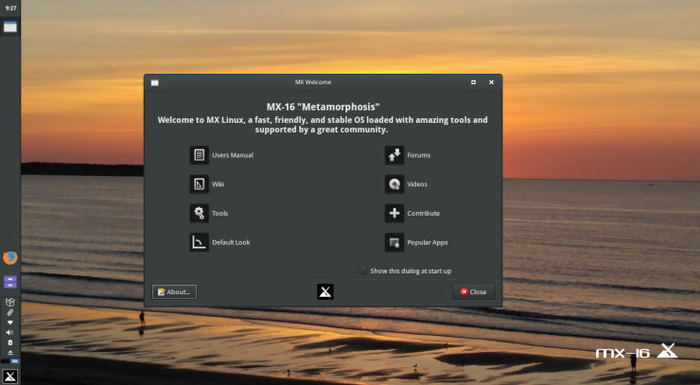Open the purple file manager panel icon

click(x=10, y=282)
